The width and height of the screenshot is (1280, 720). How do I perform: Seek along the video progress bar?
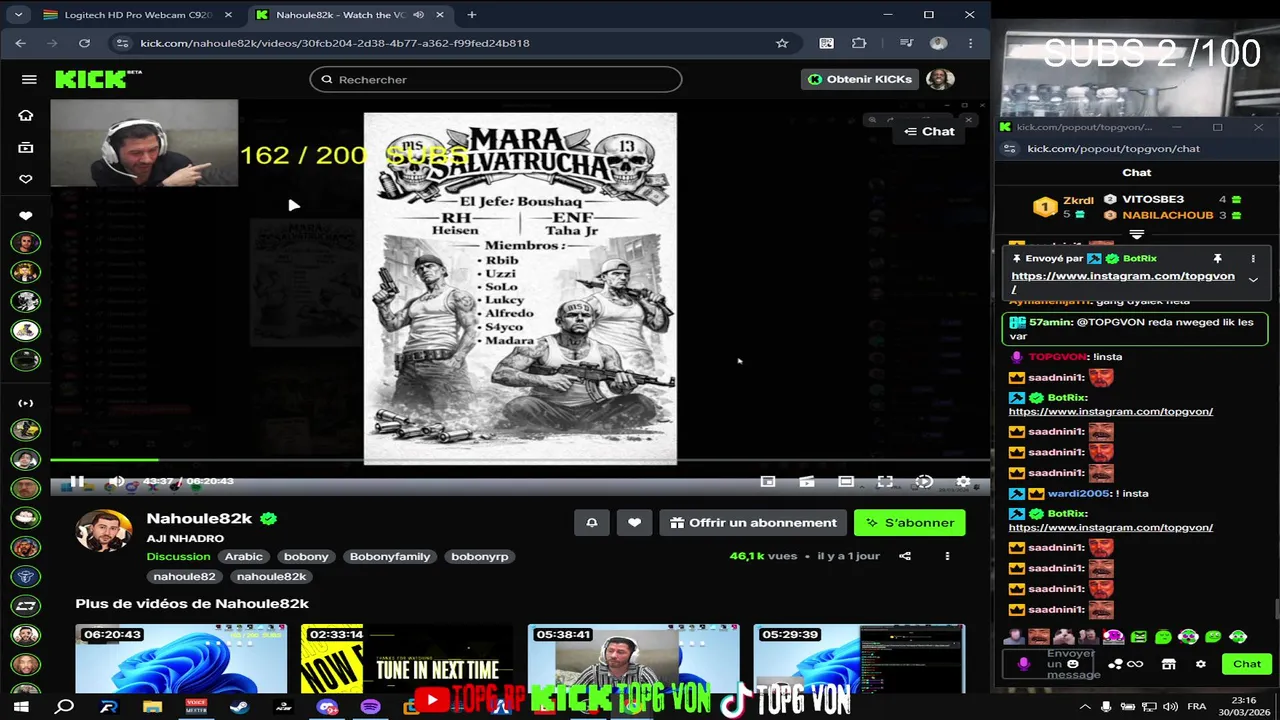pos(520,460)
